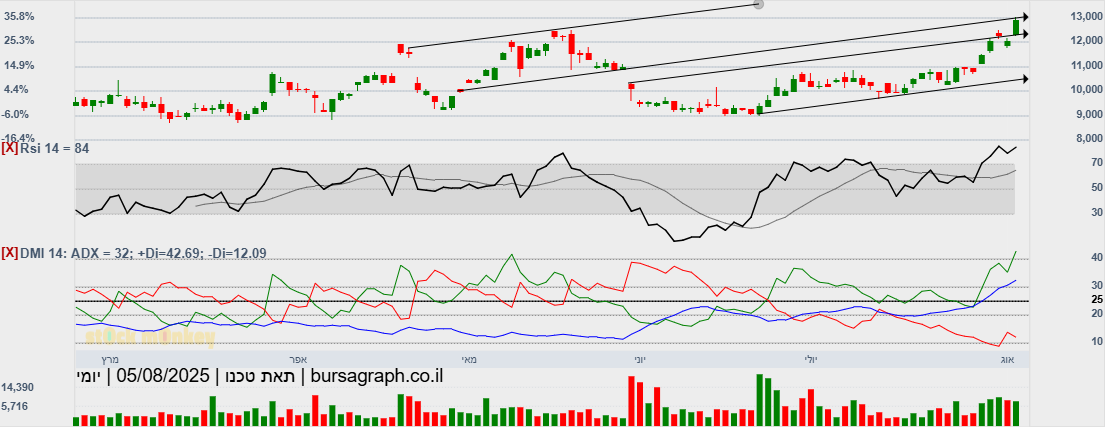Grab the gray circle handle on the trend line
Viewport: 1105px width, 427px height.
[x=758, y=4]
